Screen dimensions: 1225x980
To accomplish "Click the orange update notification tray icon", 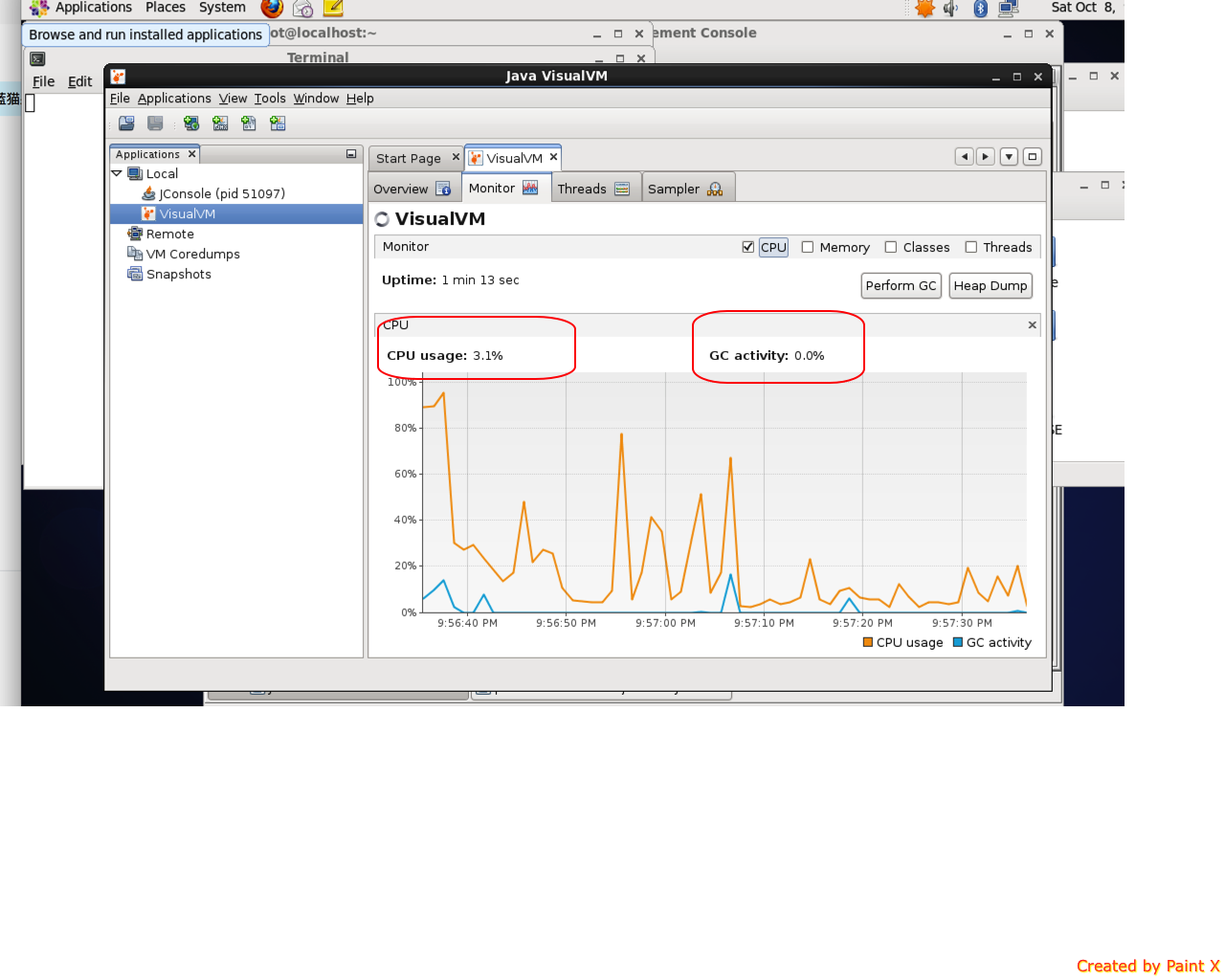I will coord(924,9).
